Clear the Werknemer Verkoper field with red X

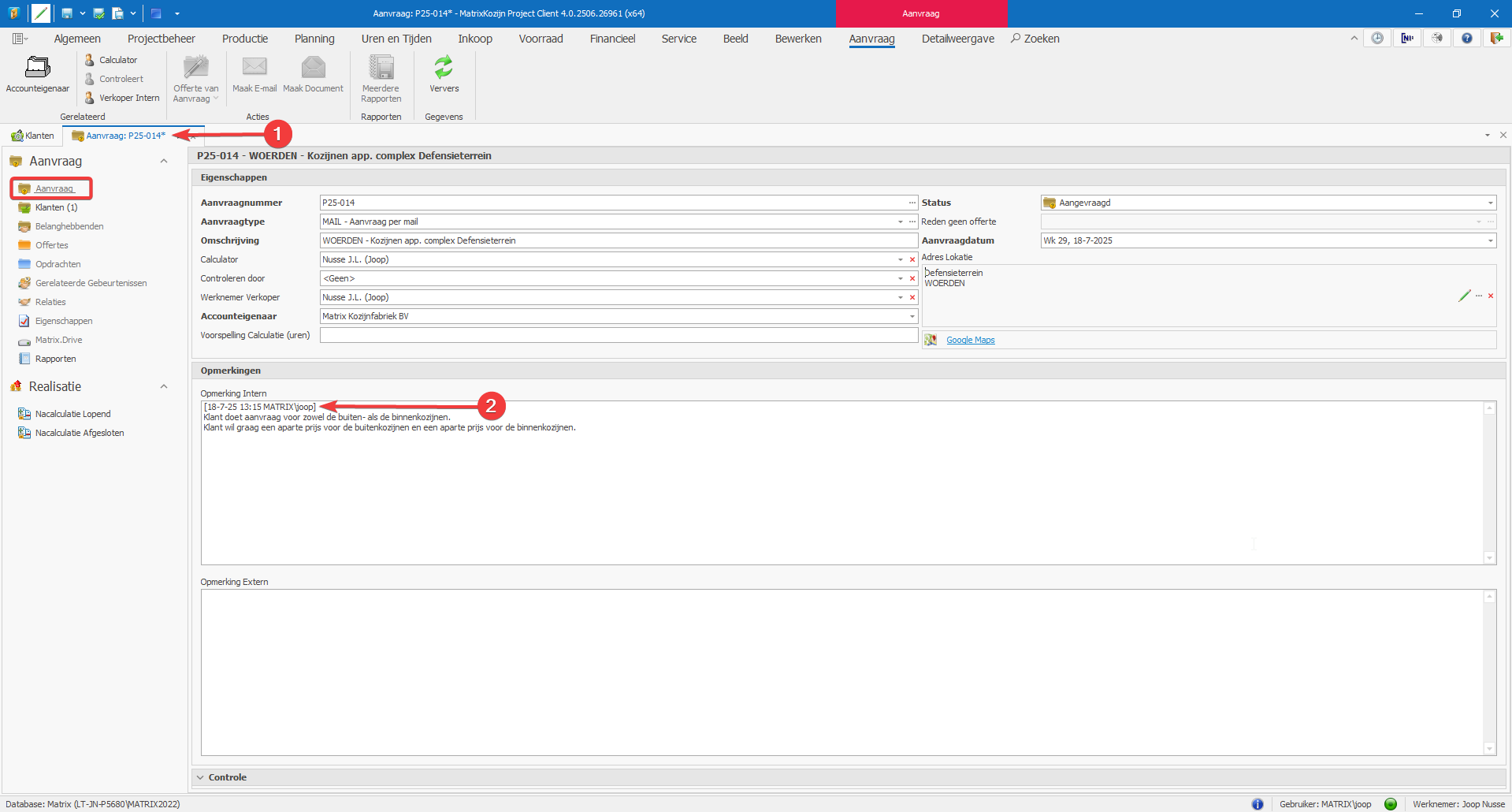coord(912,297)
